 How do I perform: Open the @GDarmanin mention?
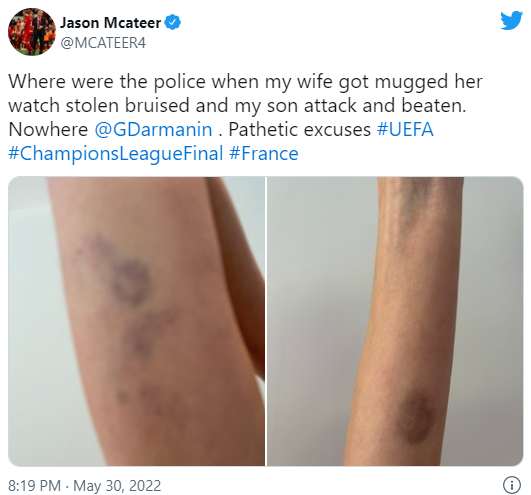click(153, 130)
